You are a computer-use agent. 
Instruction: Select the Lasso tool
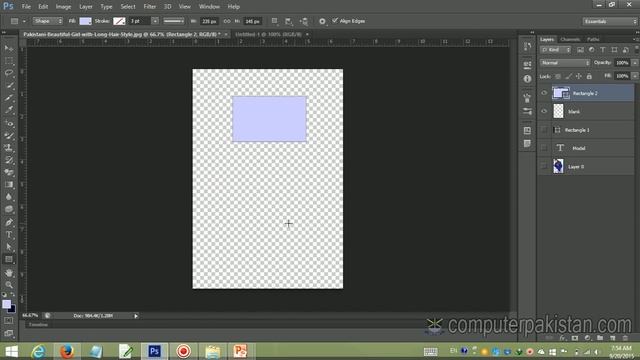pyautogui.click(x=9, y=73)
